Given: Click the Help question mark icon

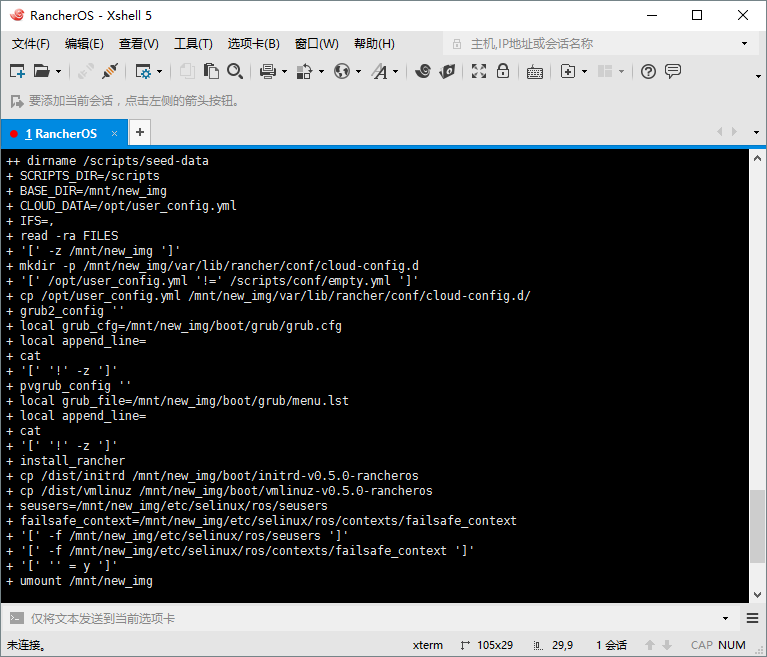Looking at the screenshot, I should coord(648,72).
